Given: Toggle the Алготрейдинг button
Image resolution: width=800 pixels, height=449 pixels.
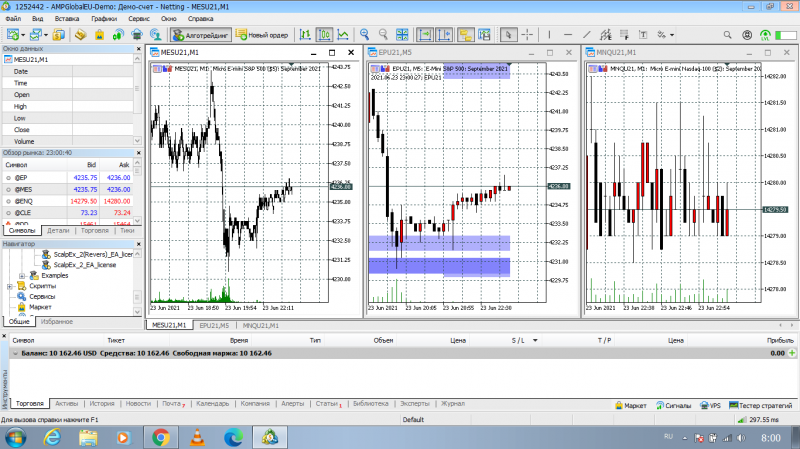Looking at the screenshot, I should [201, 35].
